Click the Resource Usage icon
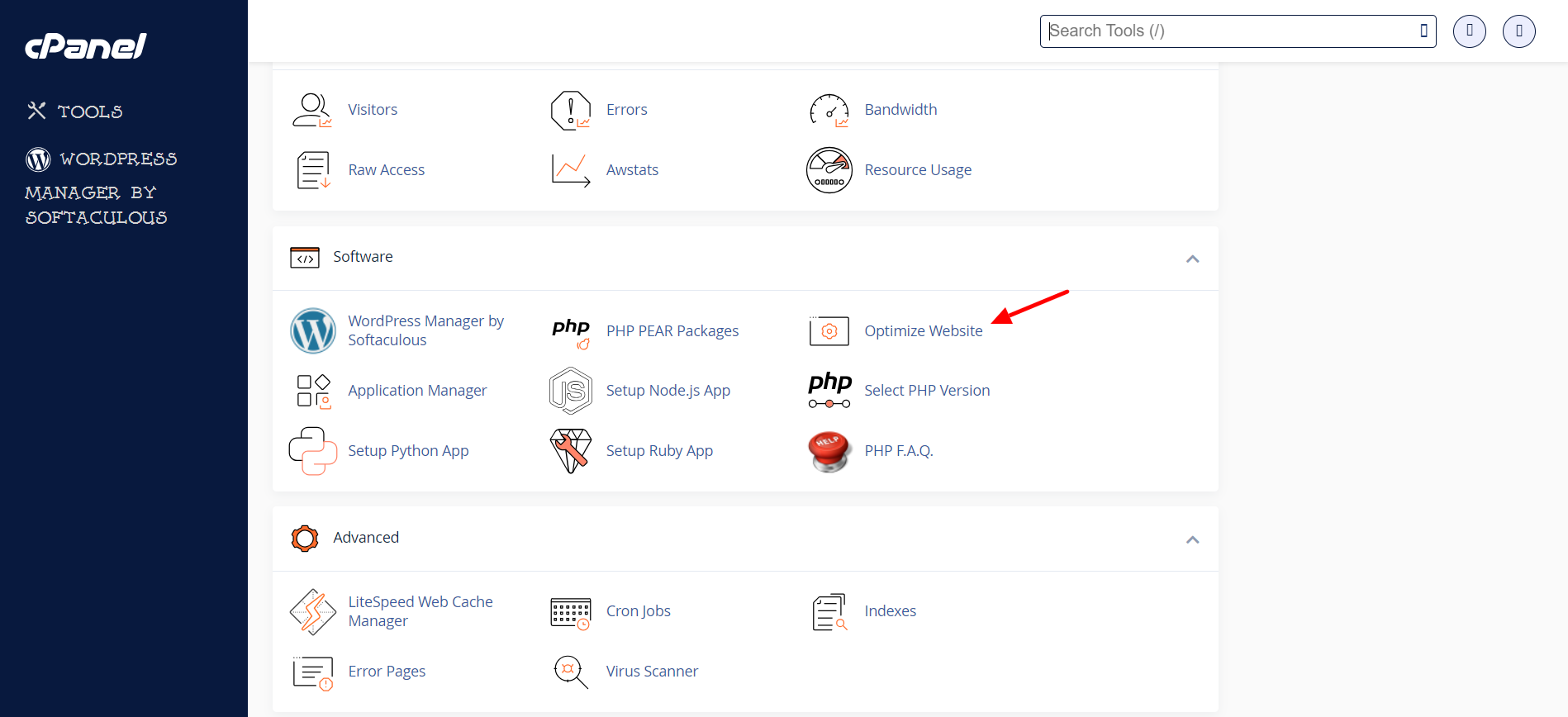 829,170
